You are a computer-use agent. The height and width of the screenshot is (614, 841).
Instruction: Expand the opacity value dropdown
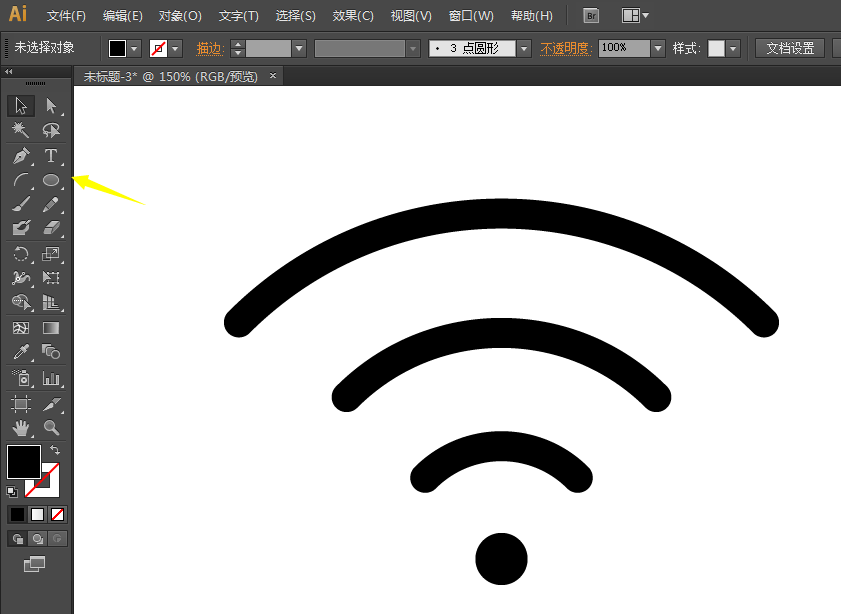657,48
